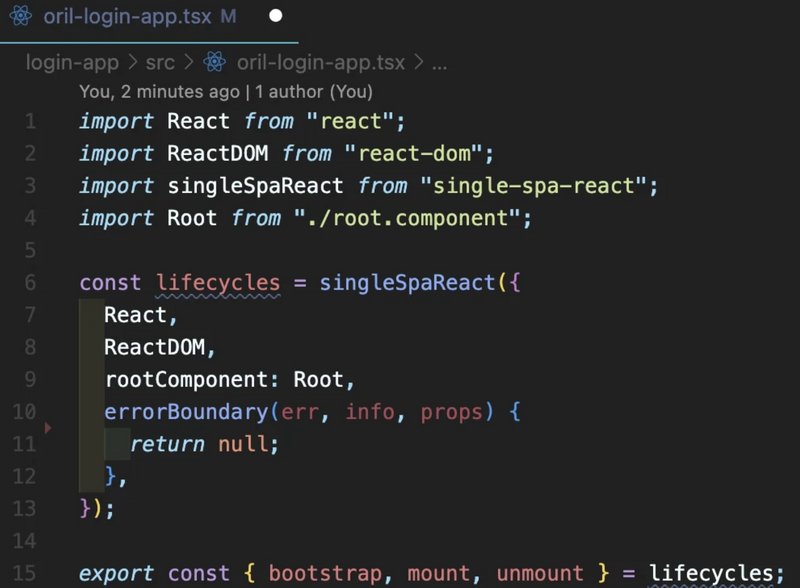Open the login-app breadcrumb folder

pos(72,63)
